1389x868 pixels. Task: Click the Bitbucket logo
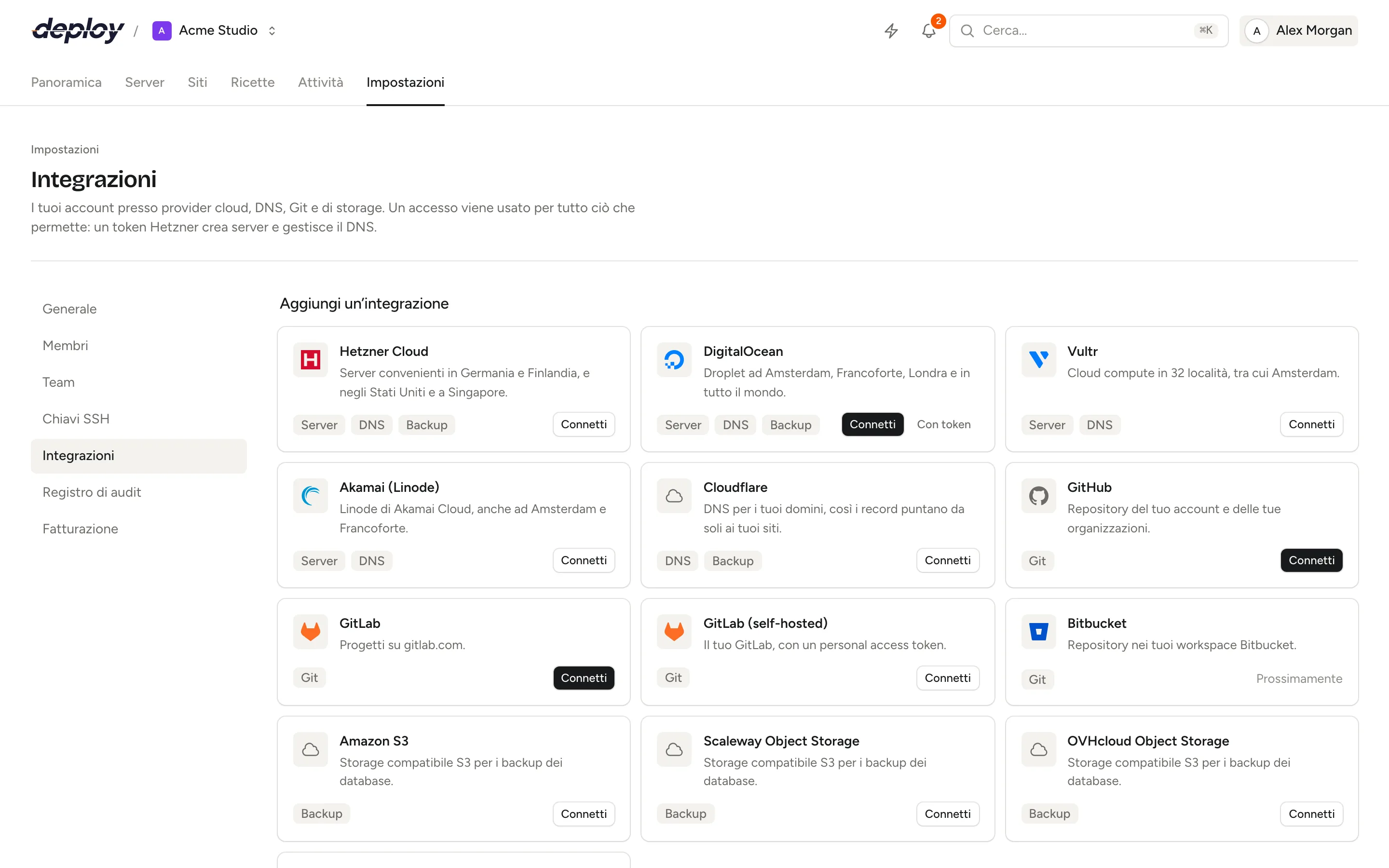tap(1038, 632)
